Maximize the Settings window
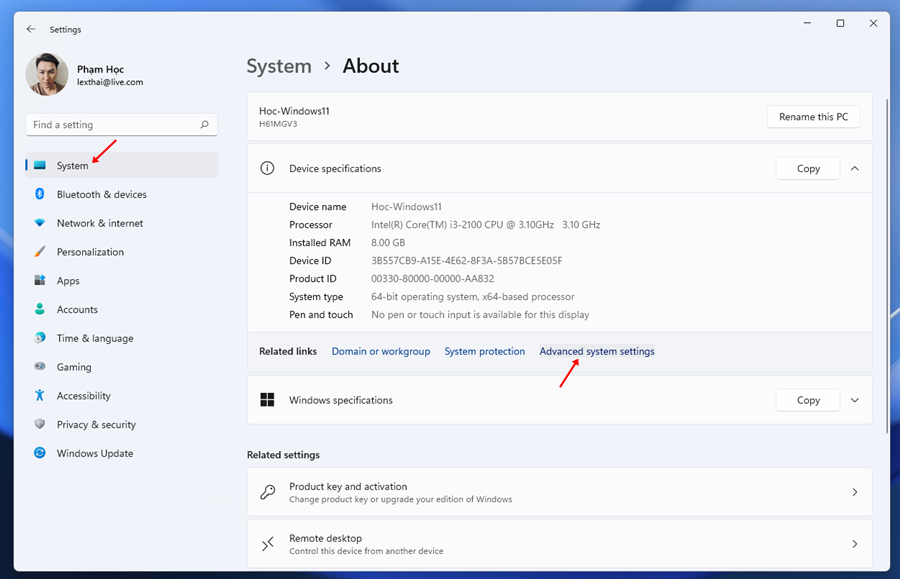This screenshot has height=579, width=900. (x=840, y=23)
